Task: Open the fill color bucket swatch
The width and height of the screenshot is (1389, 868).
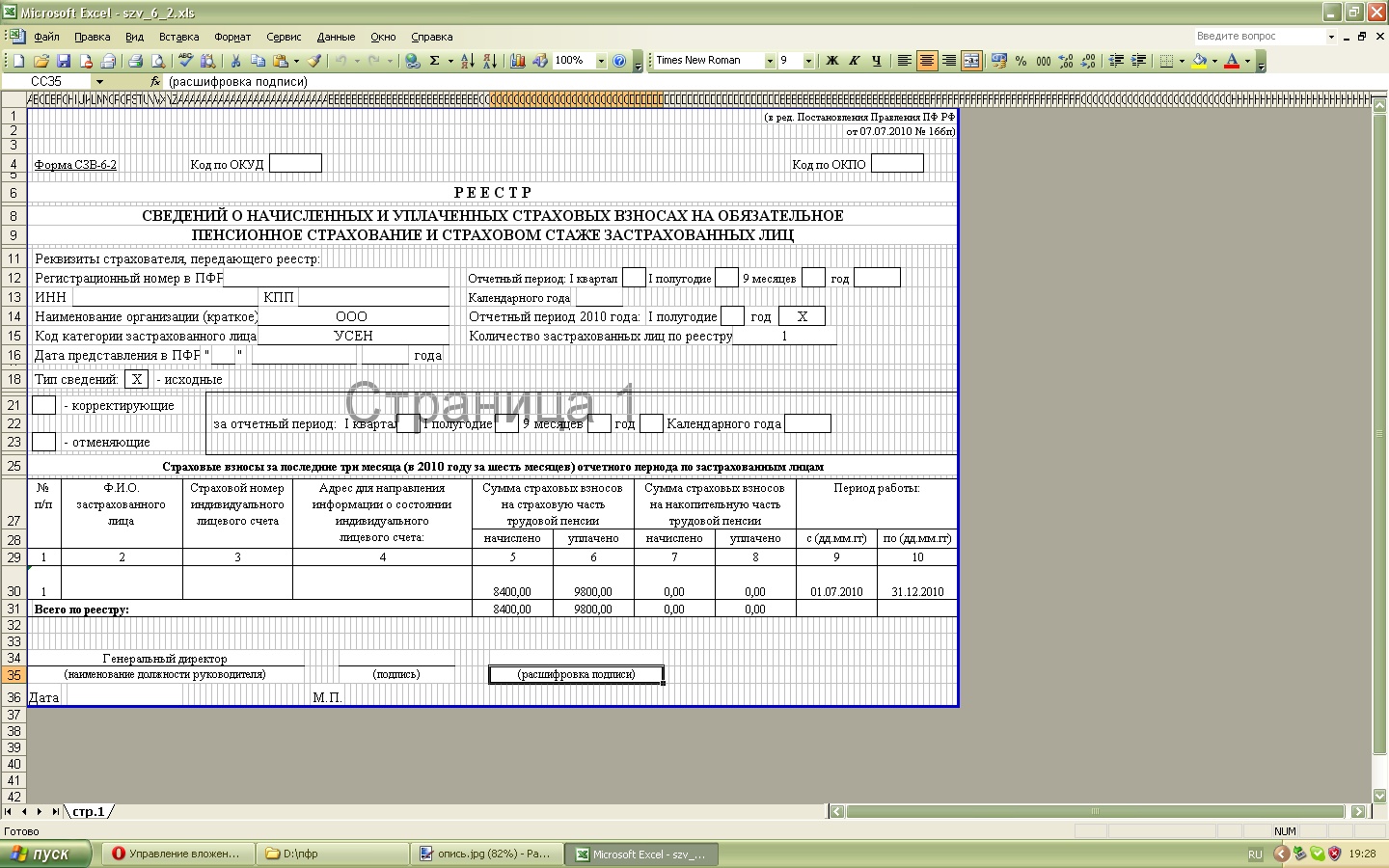Action: 1199,61
